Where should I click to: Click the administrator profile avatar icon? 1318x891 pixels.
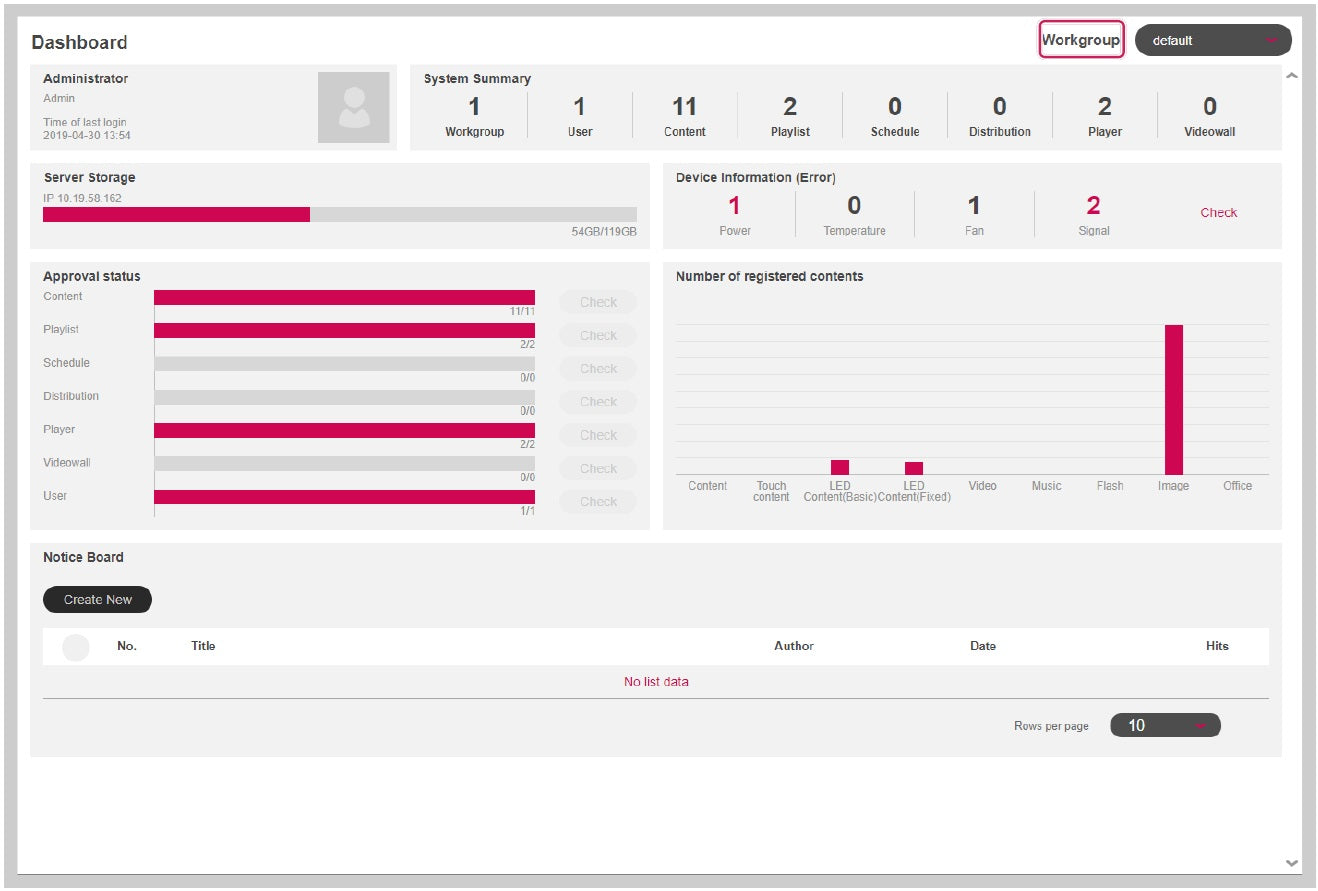coord(353,107)
